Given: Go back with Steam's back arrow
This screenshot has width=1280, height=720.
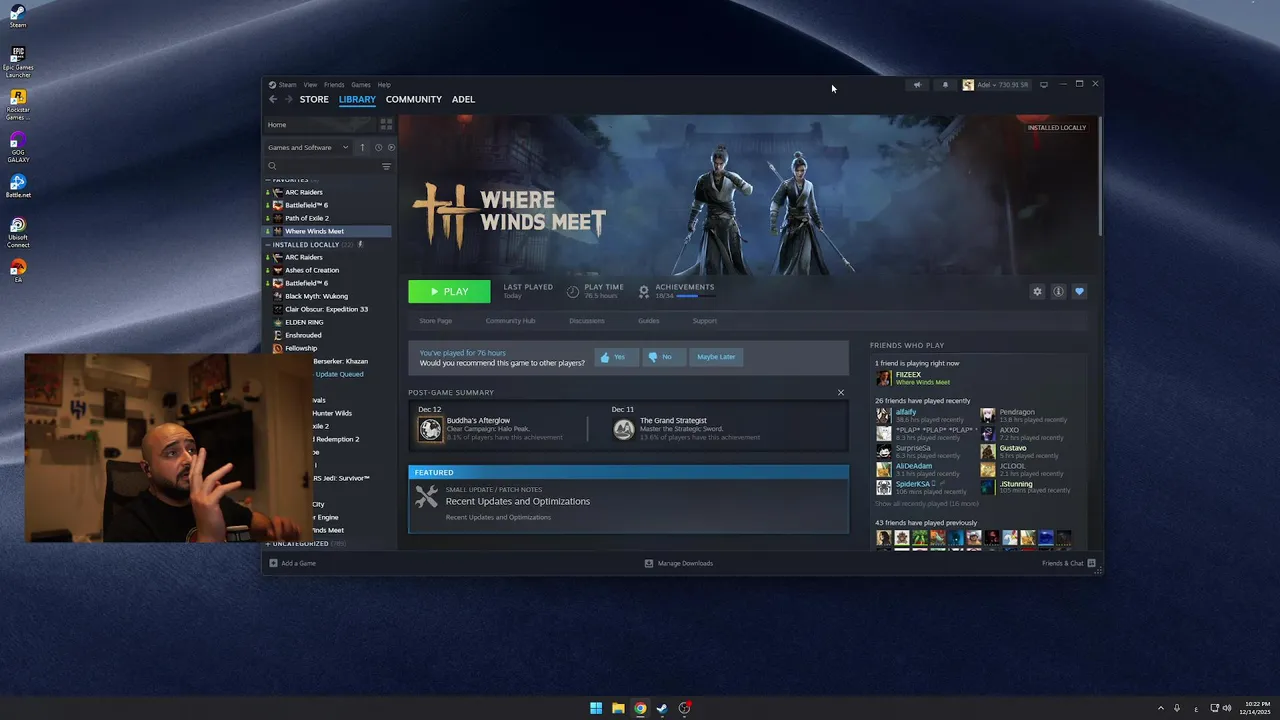Looking at the screenshot, I should pyautogui.click(x=273, y=99).
